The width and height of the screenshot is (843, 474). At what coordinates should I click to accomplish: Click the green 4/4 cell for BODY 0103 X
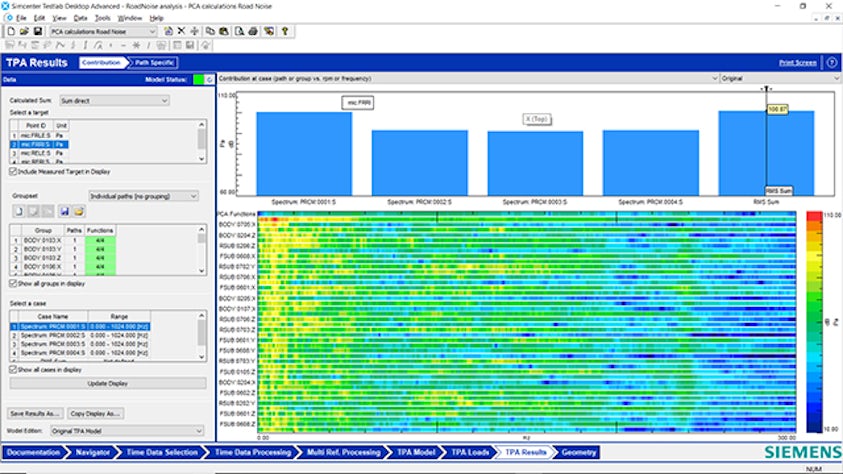100,241
